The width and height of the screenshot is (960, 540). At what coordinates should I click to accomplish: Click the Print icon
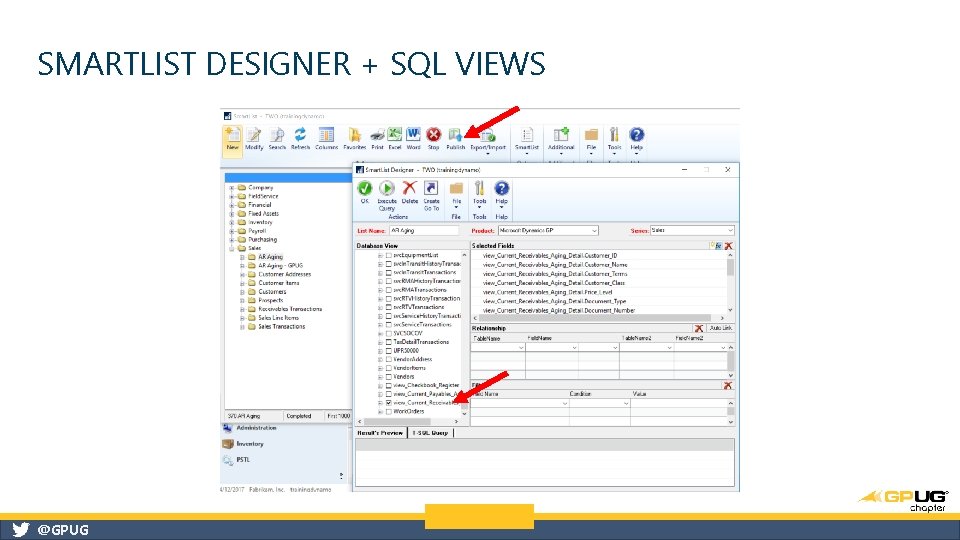[x=377, y=135]
